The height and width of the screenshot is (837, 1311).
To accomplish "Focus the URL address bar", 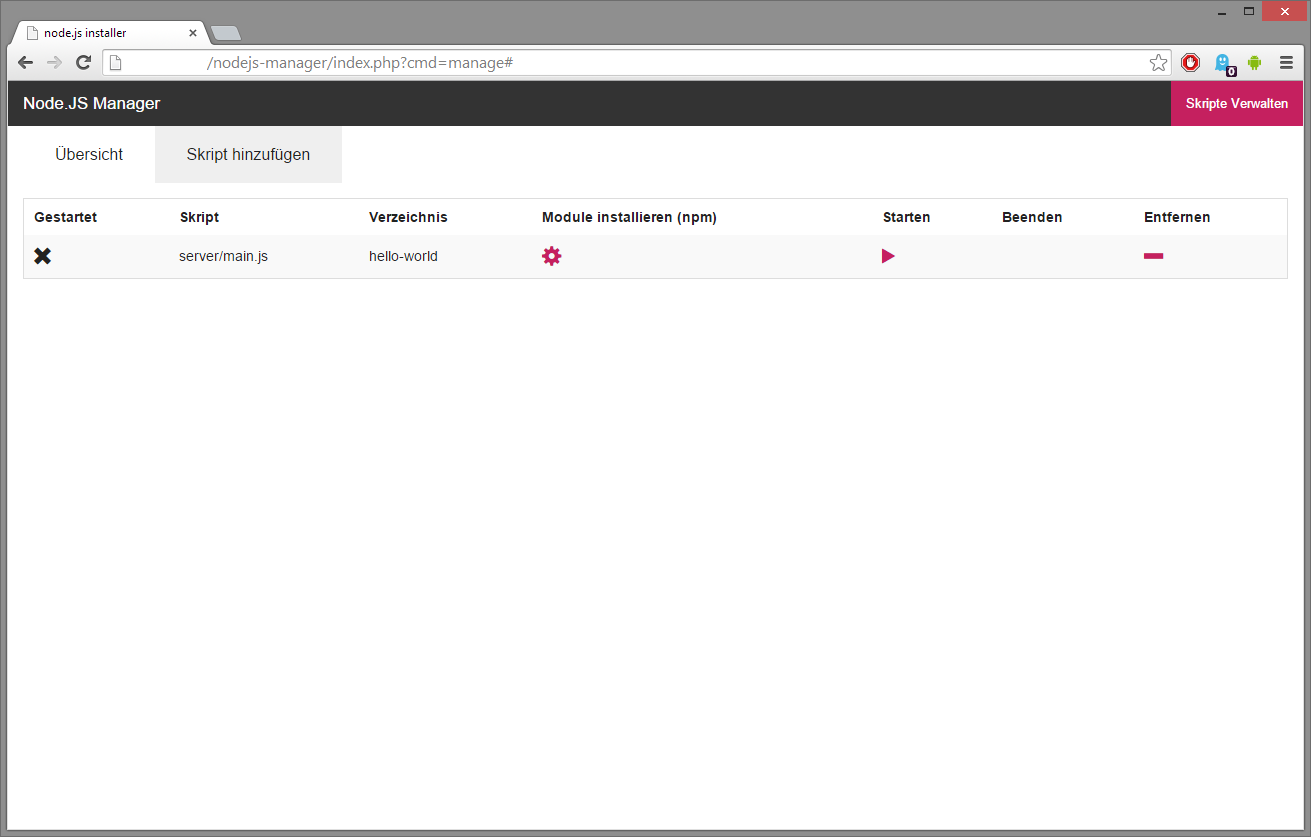I will click(x=635, y=63).
